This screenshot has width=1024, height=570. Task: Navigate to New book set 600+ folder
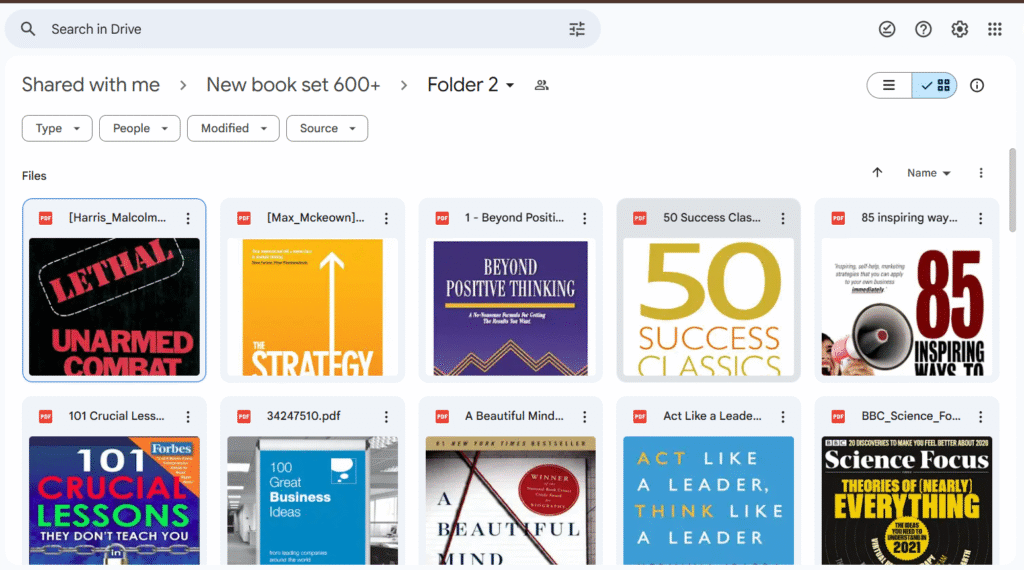coord(293,85)
